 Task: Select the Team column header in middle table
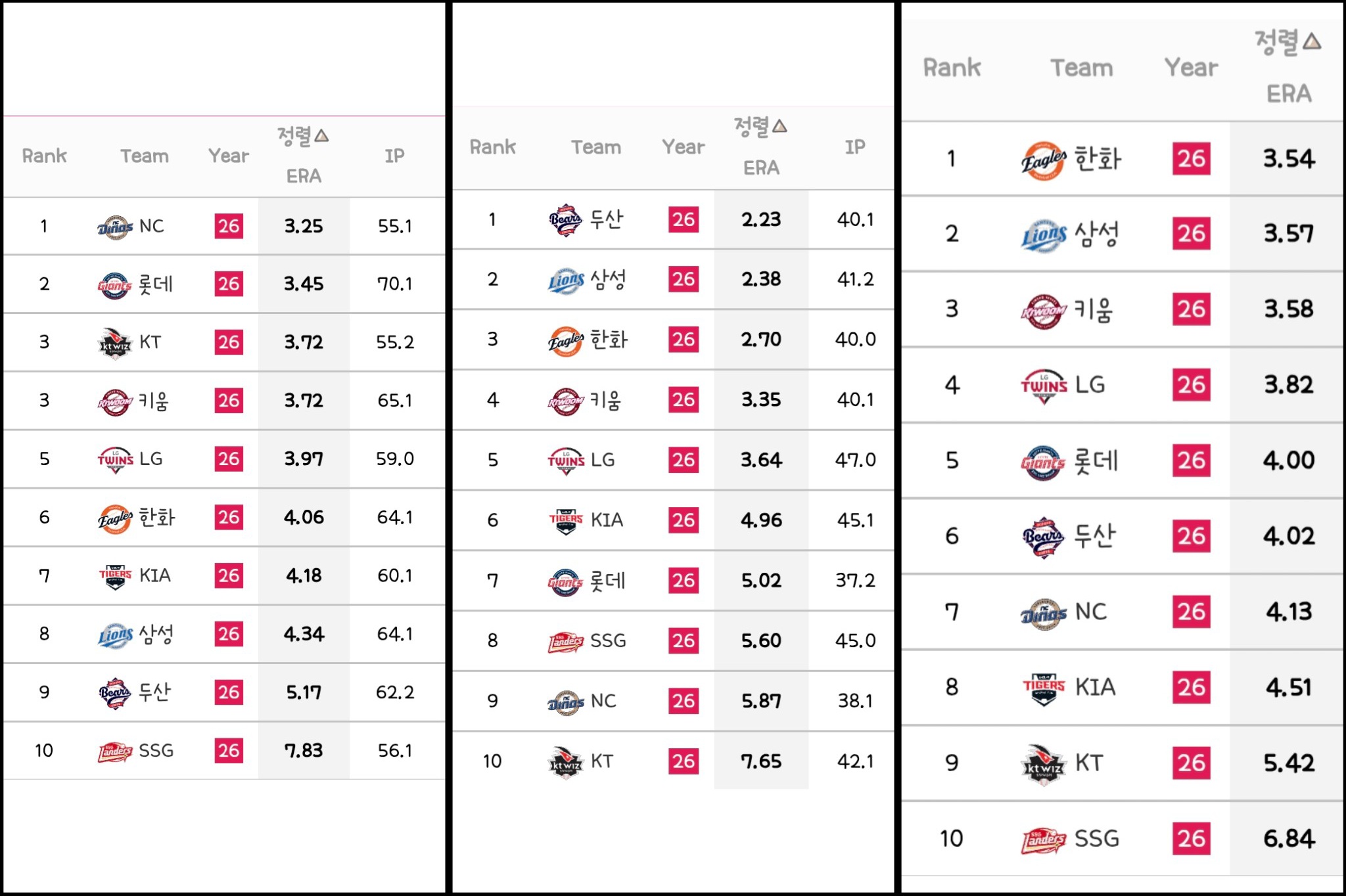pos(596,147)
